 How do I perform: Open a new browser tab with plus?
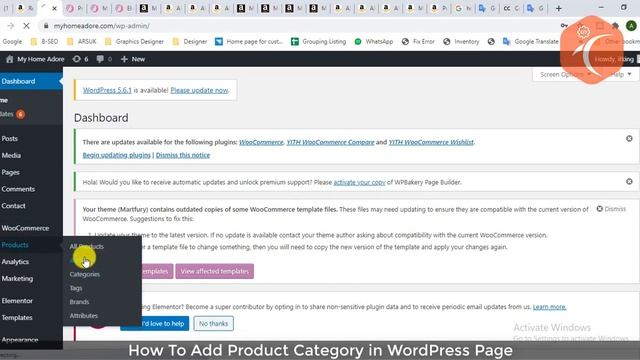point(558,8)
